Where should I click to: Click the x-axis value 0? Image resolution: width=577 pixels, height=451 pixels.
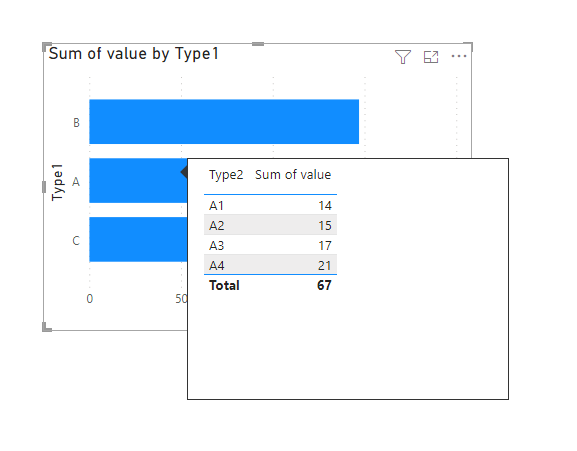pyautogui.click(x=90, y=299)
